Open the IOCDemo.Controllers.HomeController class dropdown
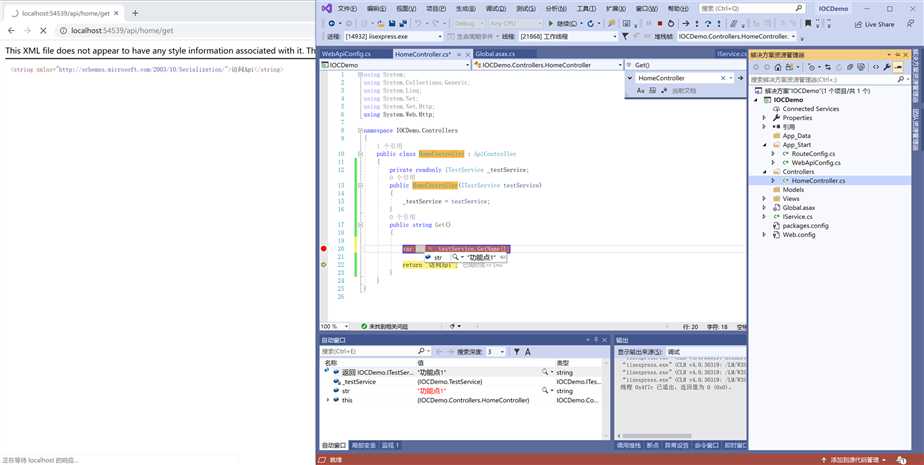This screenshot has width=924, height=465. pyautogui.click(x=547, y=65)
